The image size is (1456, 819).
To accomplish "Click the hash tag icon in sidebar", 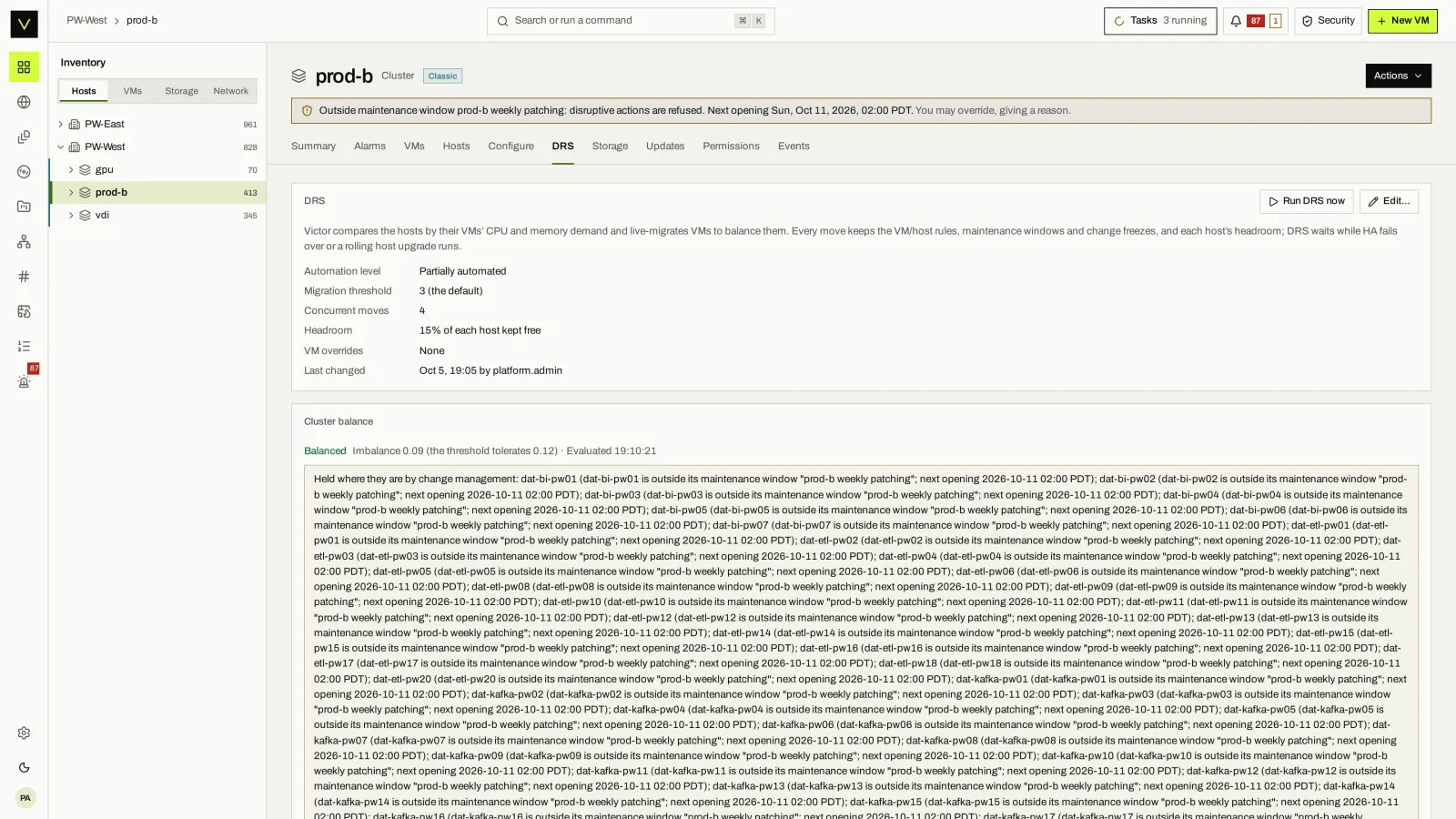I will tap(24, 277).
